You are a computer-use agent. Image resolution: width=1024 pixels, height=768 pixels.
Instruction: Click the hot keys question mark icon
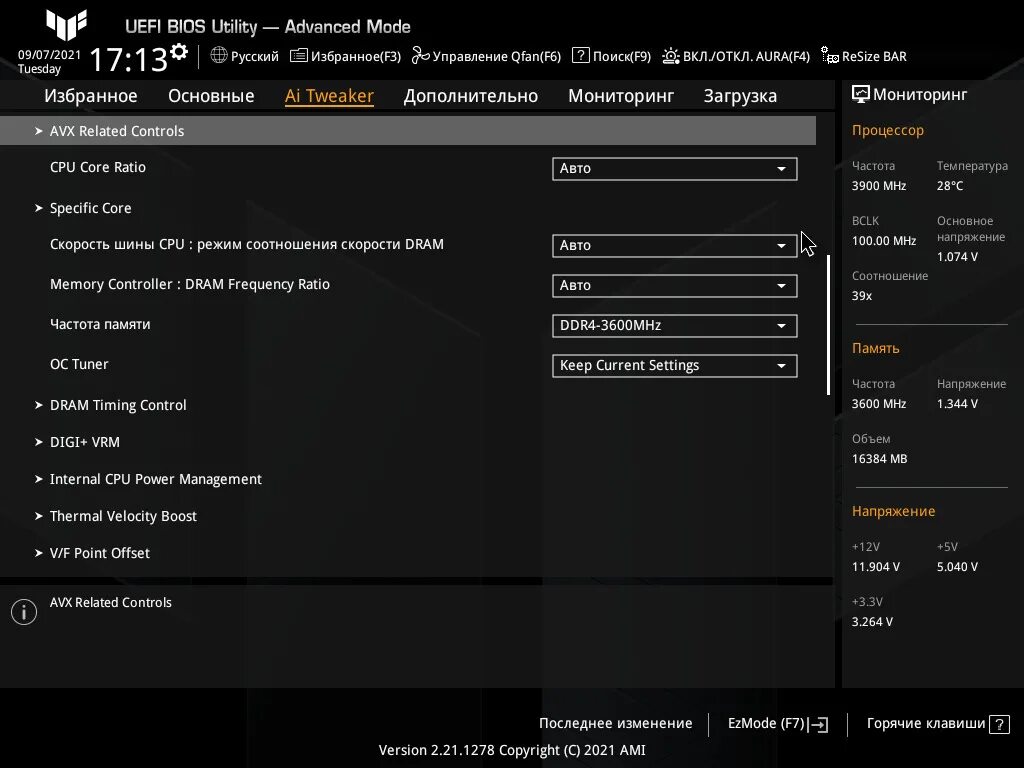click(999, 724)
